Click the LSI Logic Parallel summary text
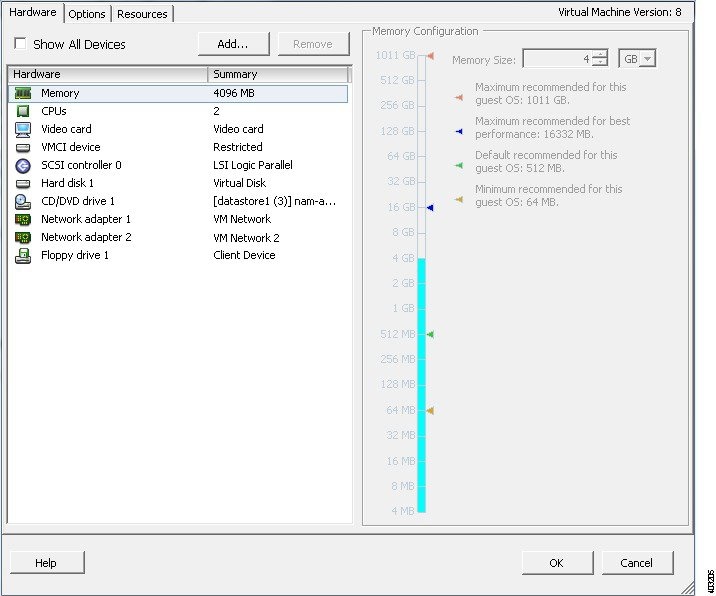This screenshot has height=596, width=716. point(253,165)
